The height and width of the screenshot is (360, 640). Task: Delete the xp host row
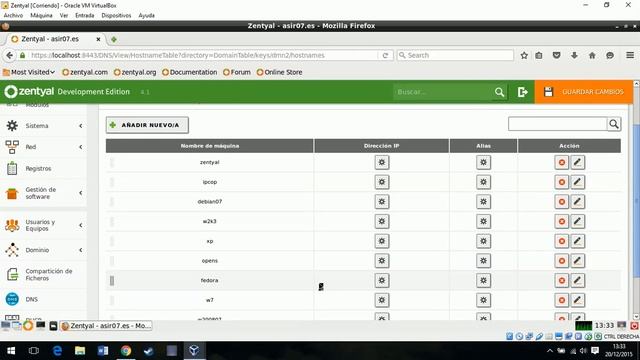coord(562,241)
